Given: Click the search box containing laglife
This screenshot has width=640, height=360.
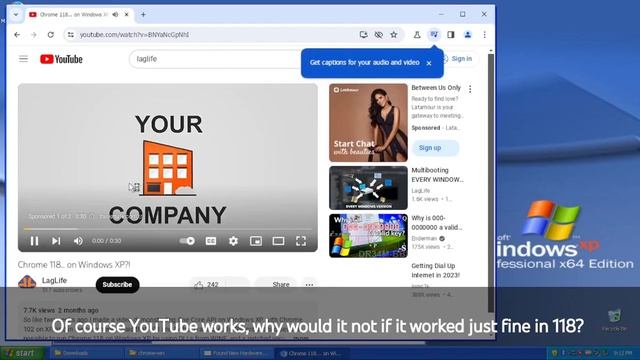Looking at the screenshot, I should (216, 59).
